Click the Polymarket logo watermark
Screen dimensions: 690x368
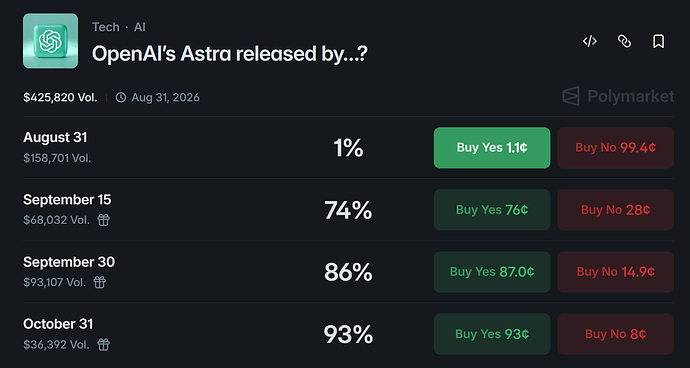click(618, 96)
